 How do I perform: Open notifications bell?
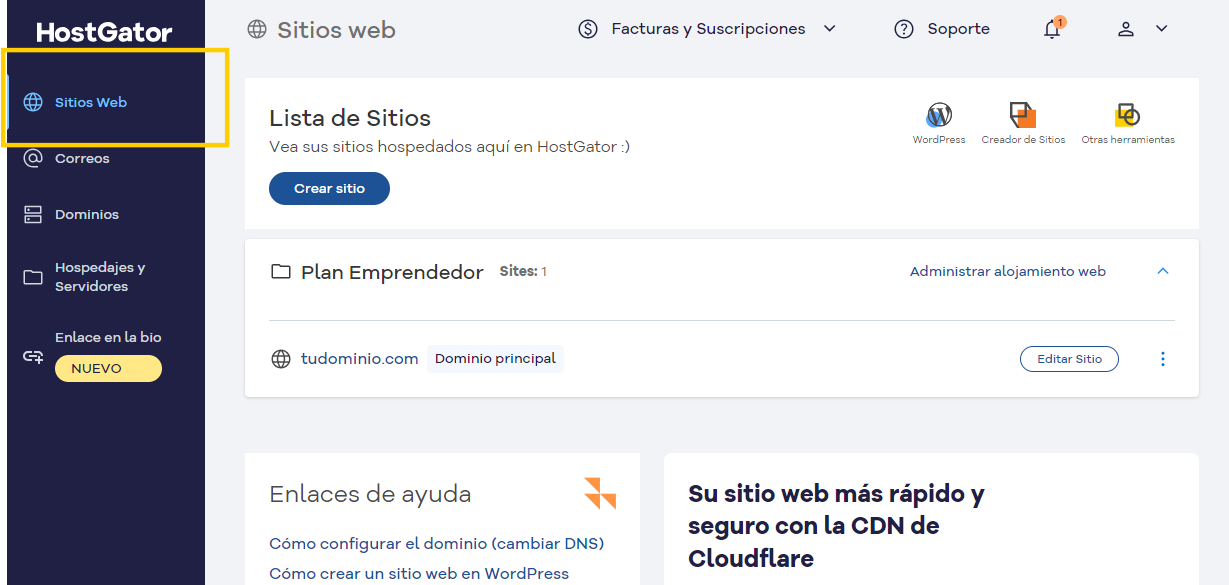pyautogui.click(x=1052, y=29)
